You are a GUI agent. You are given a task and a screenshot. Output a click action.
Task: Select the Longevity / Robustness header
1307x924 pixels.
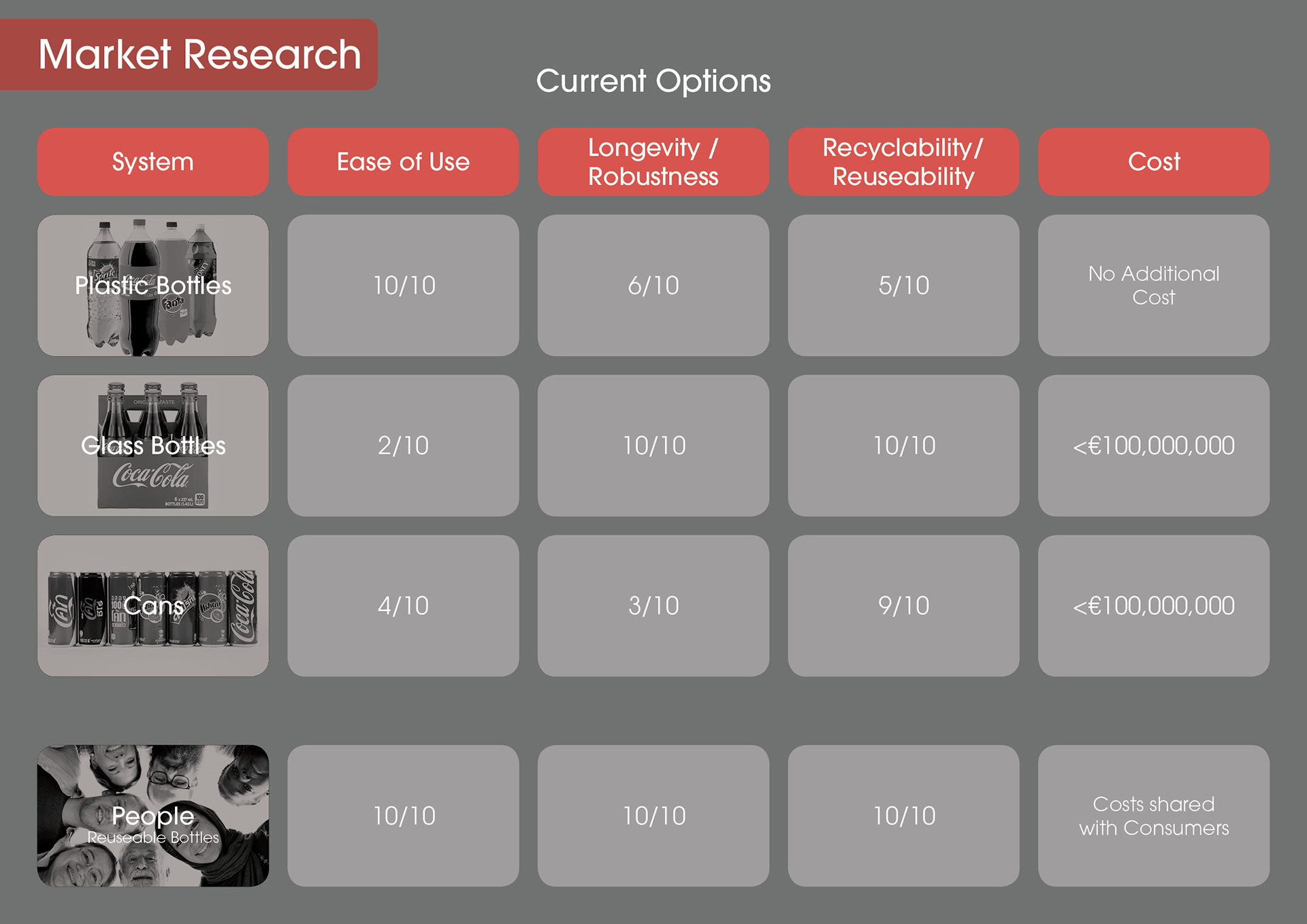(653, 162)
